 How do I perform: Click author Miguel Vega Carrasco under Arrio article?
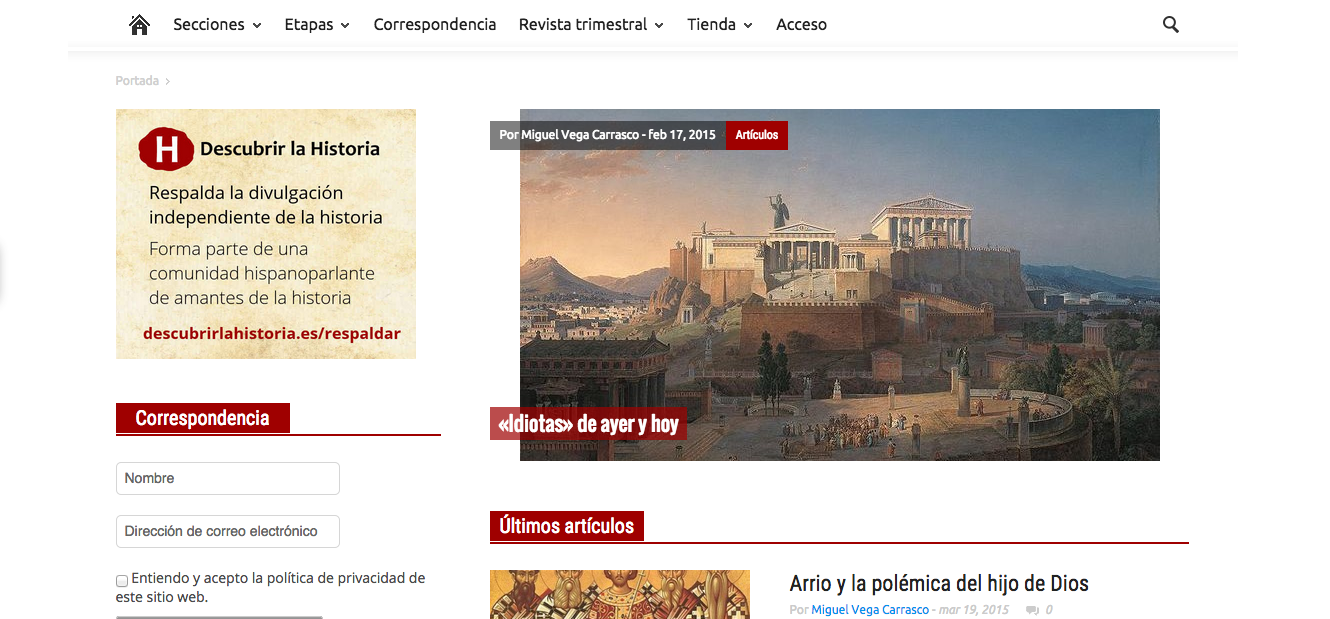coord(870,610)
